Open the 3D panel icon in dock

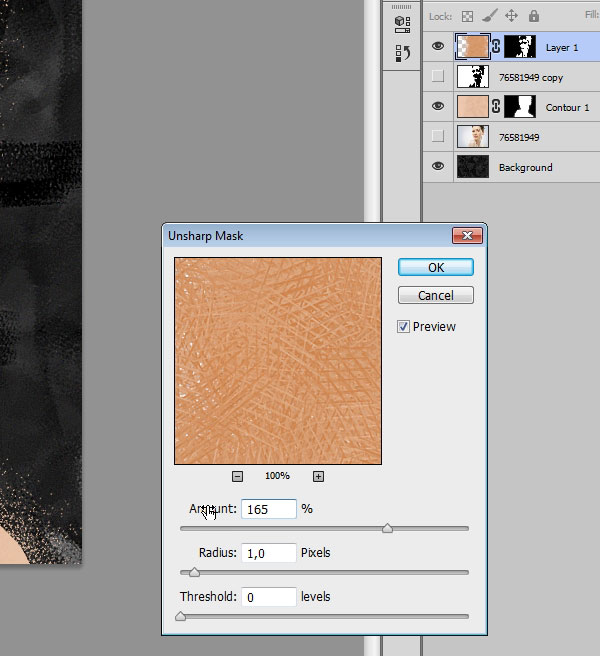click(401, 23)
